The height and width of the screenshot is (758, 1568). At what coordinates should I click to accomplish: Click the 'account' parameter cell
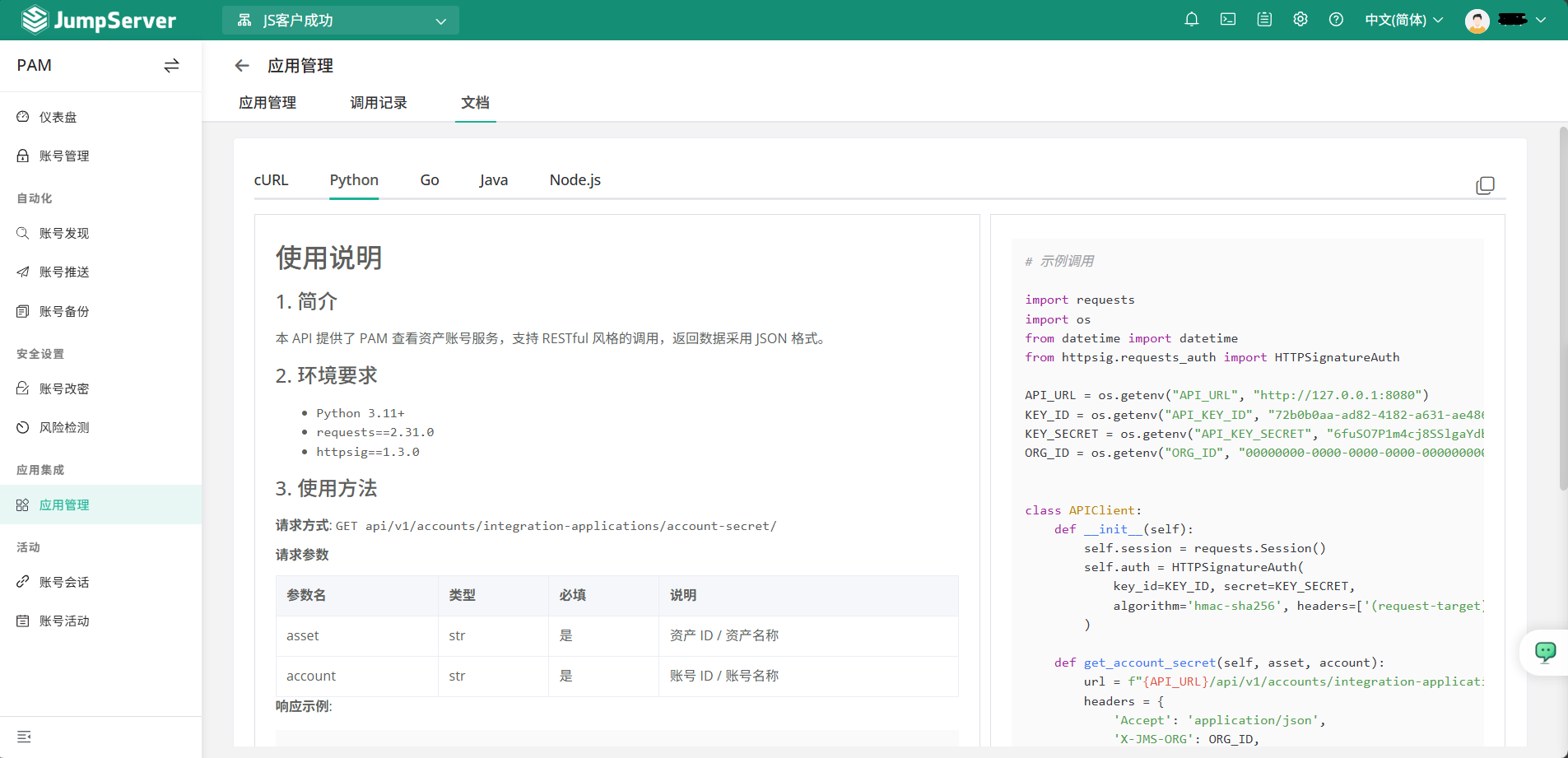point(357,676)
